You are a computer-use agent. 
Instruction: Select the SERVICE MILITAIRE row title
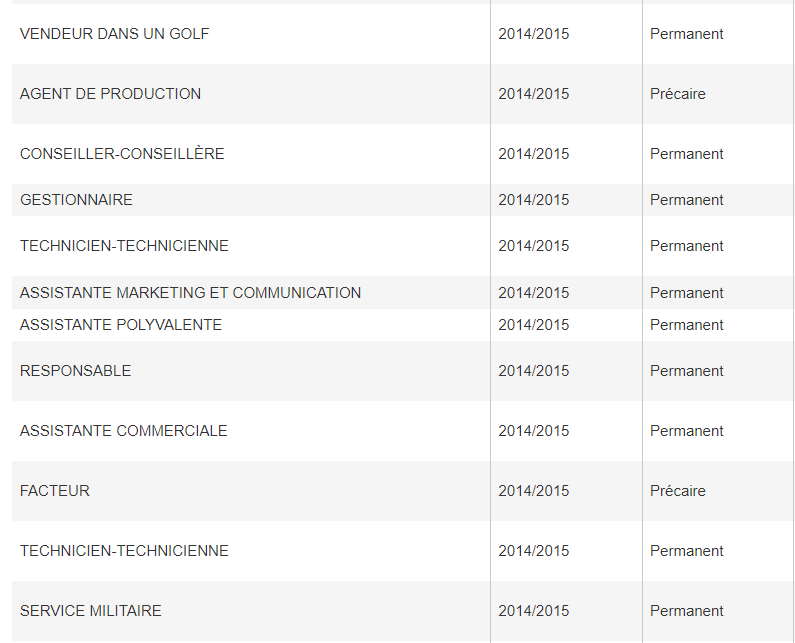click(90, 611)
